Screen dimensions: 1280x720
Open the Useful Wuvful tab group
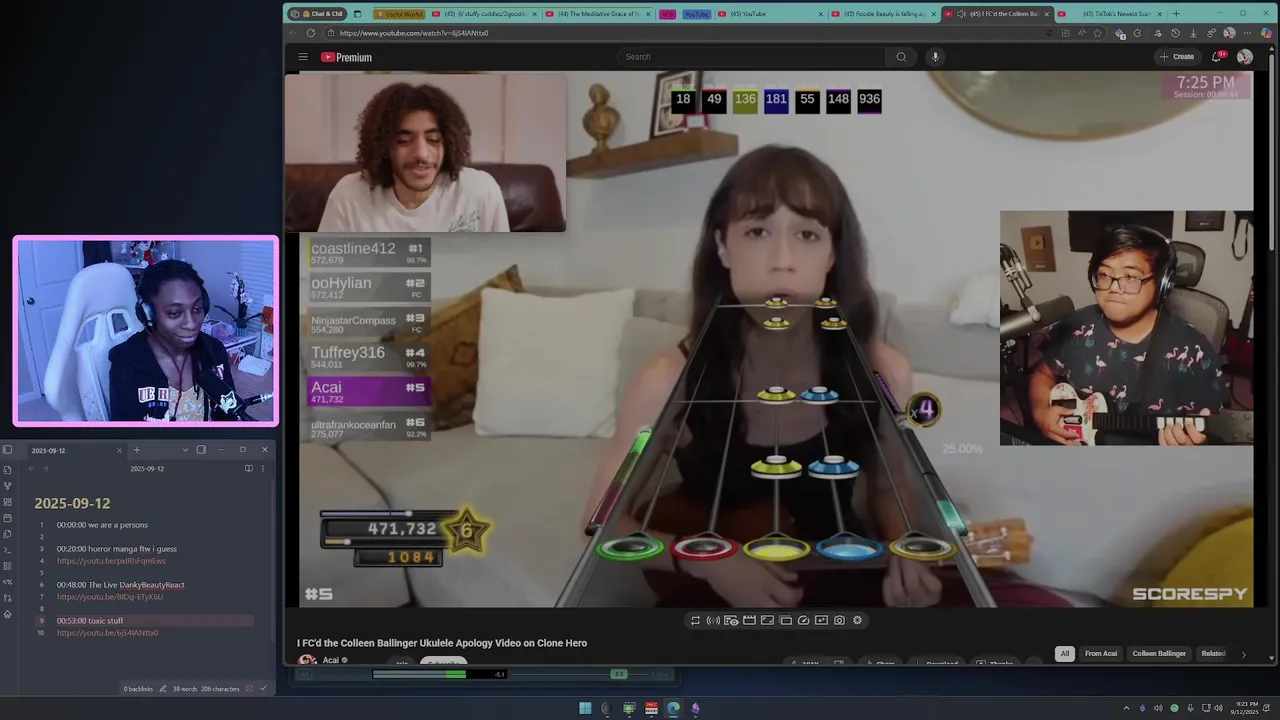pos(400,14)
